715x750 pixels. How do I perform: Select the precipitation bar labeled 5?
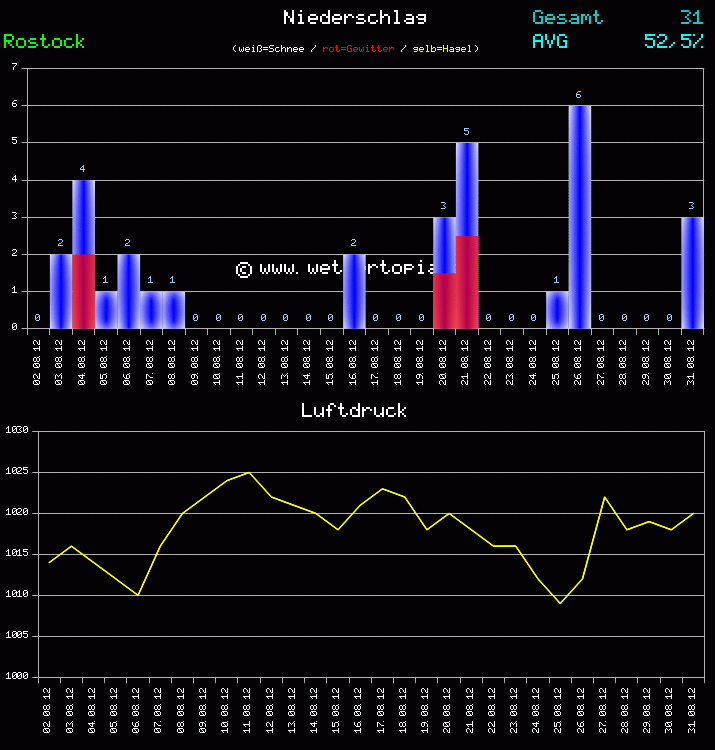pos(467,188)
